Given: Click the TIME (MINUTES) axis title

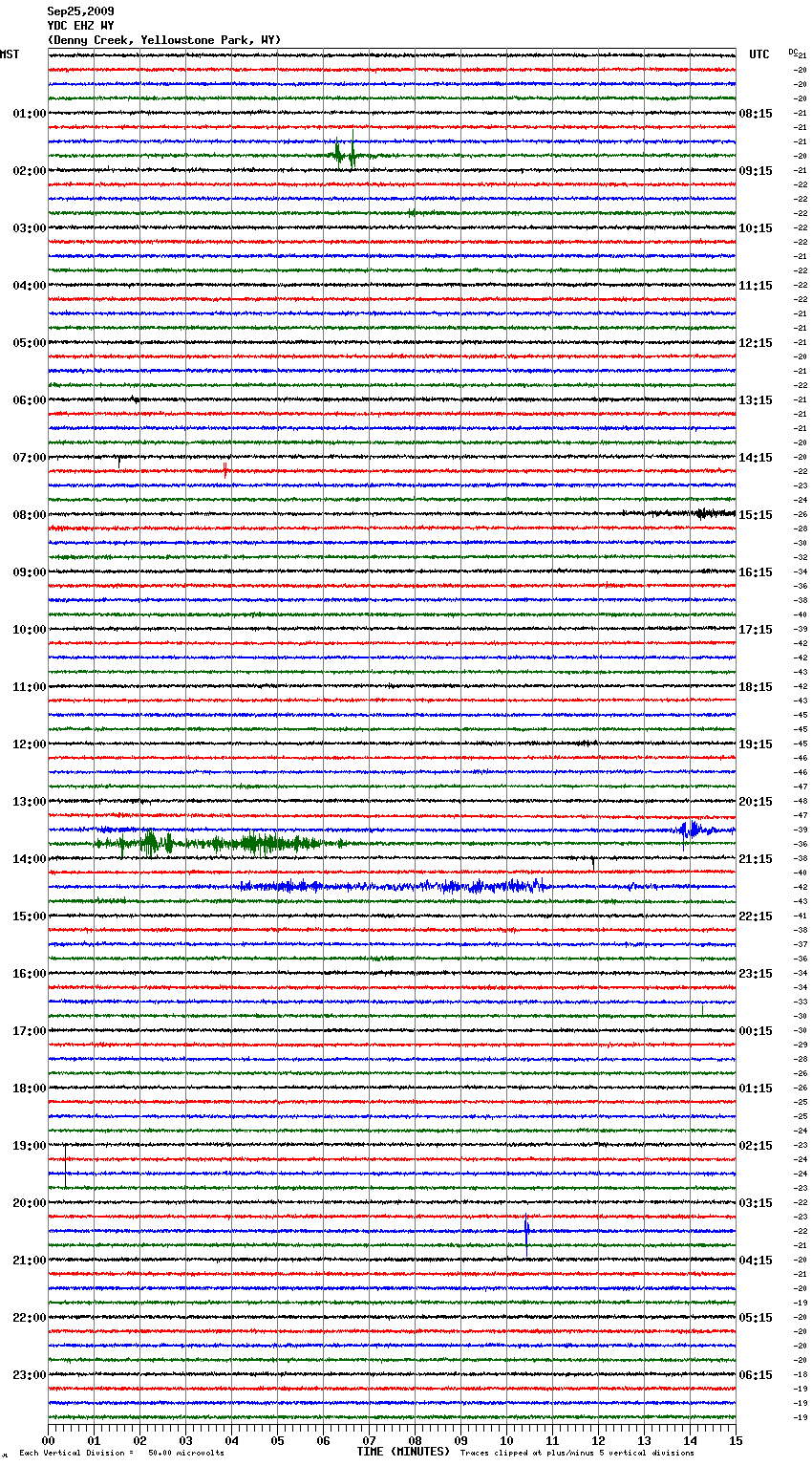Looking at the screenshot, I should pyautogui.click(x=403, y=1452).
